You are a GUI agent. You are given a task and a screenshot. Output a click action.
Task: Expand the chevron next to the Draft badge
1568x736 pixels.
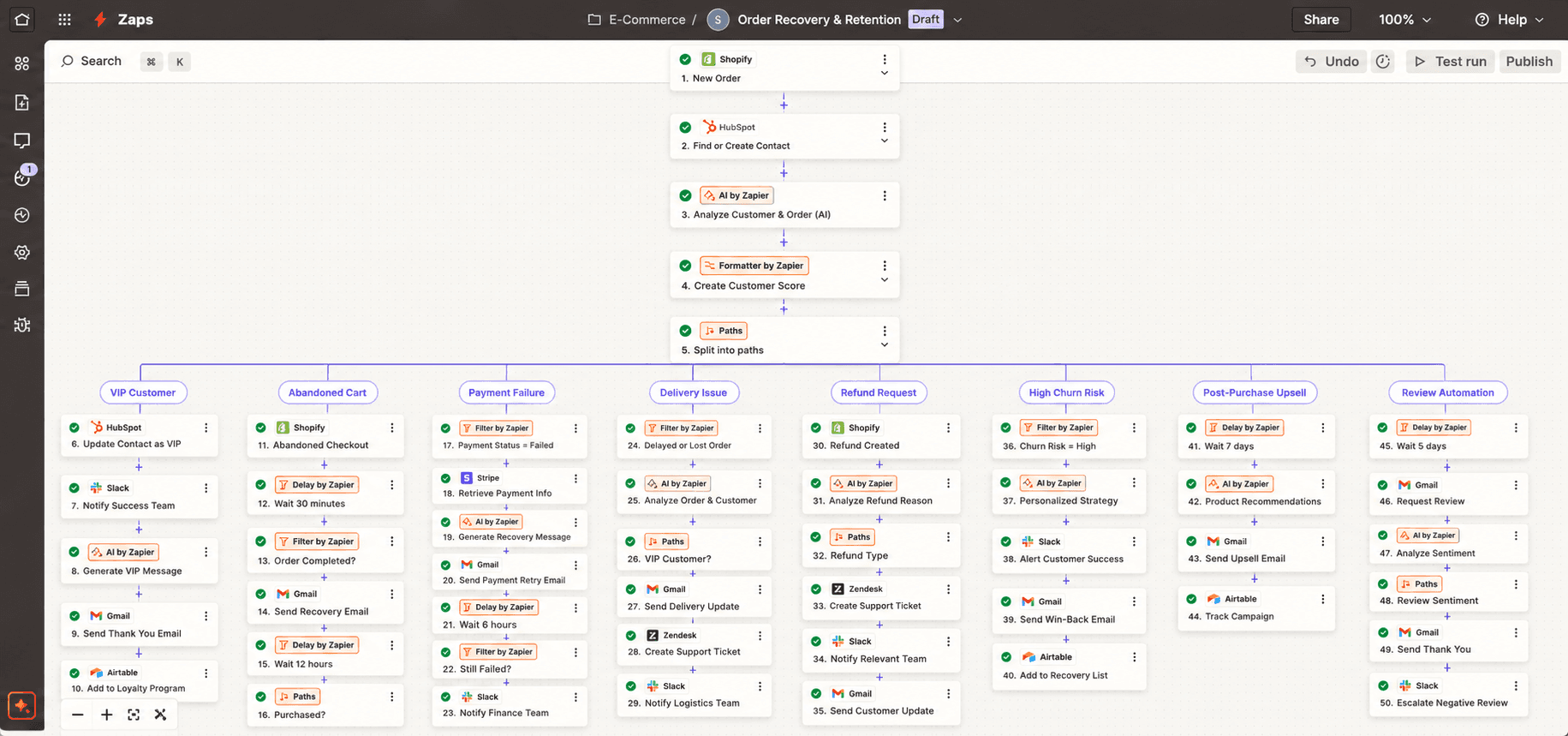pyautogui.click(x=957, y=20)
